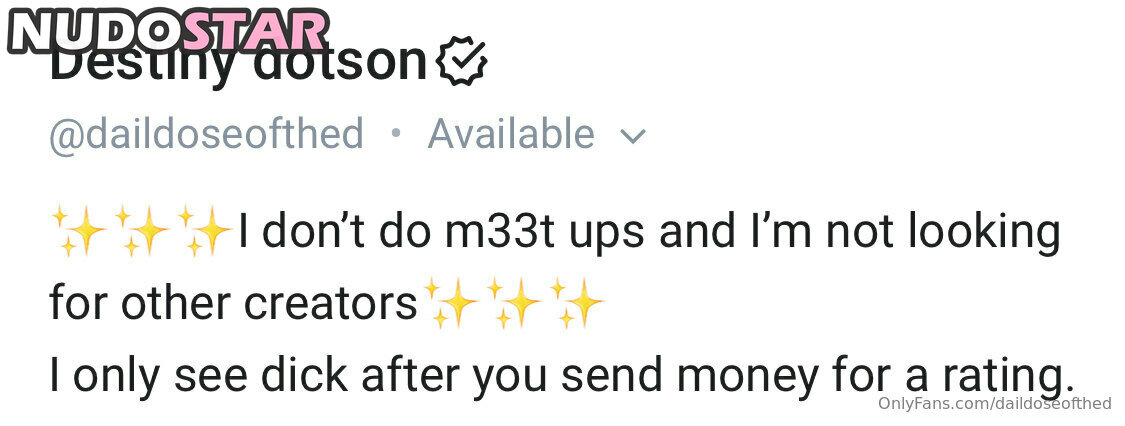Screen dimensions: 1125x426
Task: Open the Destiny dotson profile name
Action: point(238,63)
